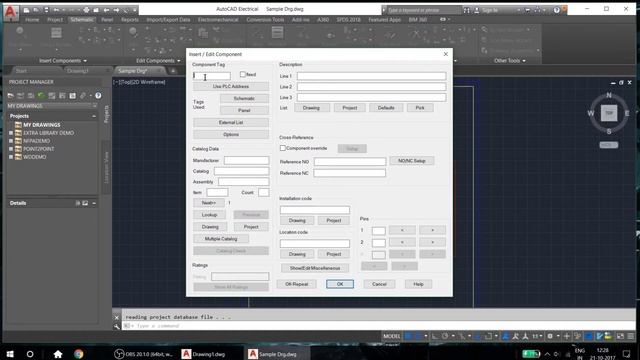The height and width of the screenshot is (360, 640).
Task: Open the workspace switching gear icon
Action: point(550,336)
